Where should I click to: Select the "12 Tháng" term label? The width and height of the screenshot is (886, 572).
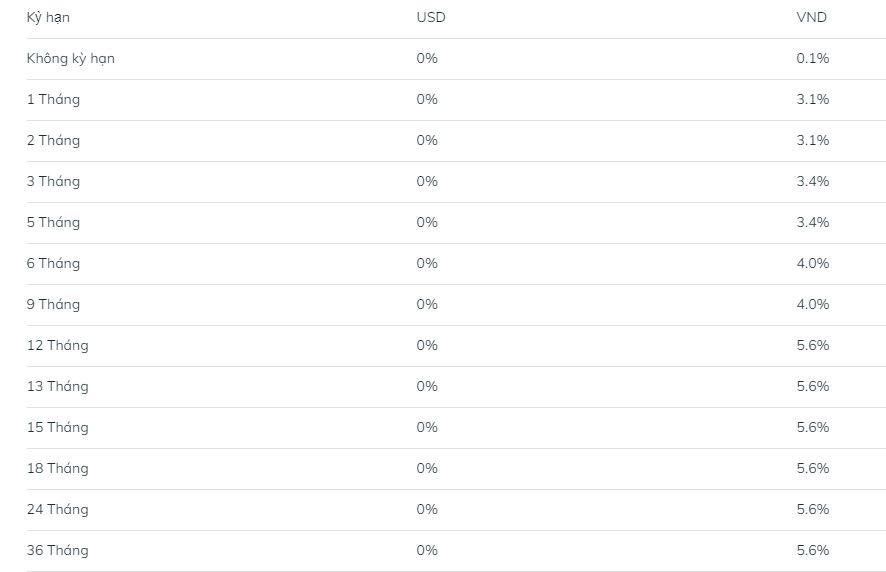(57, 346)
